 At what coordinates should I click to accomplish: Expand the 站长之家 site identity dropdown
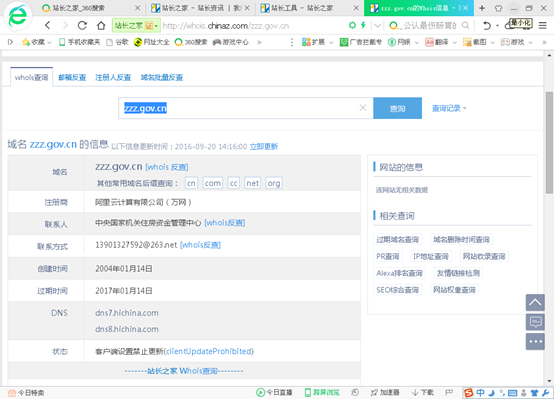(x=156, y=26)
